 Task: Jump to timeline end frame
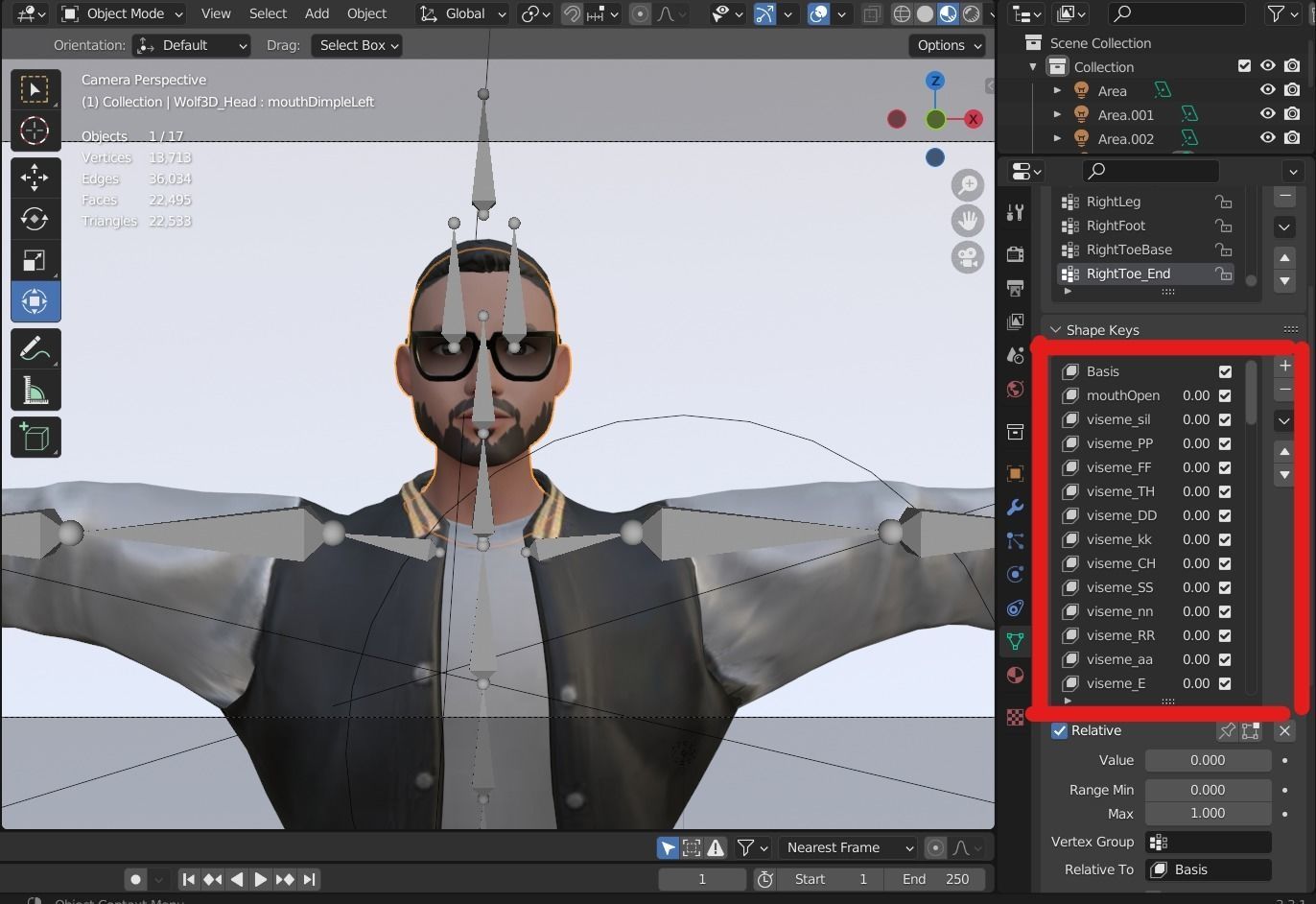(309, 879)
